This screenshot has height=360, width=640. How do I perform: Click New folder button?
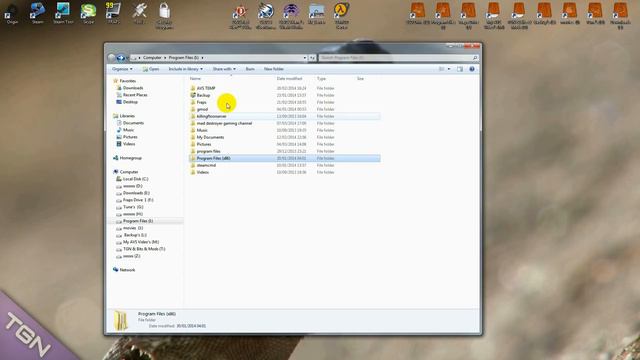point(273,69)
